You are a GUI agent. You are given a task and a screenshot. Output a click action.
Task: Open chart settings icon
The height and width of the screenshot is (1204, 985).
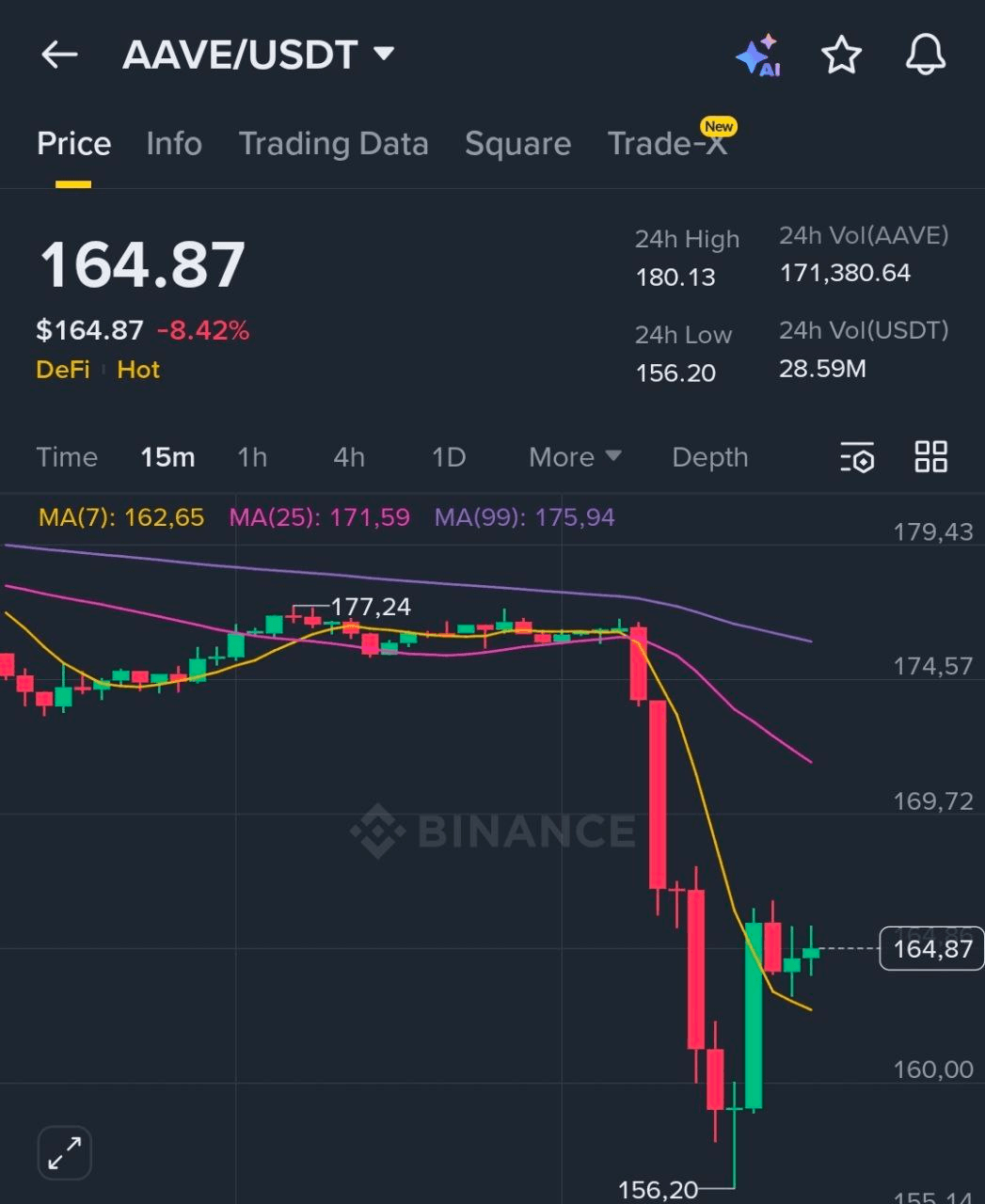(x=857, y=457)
